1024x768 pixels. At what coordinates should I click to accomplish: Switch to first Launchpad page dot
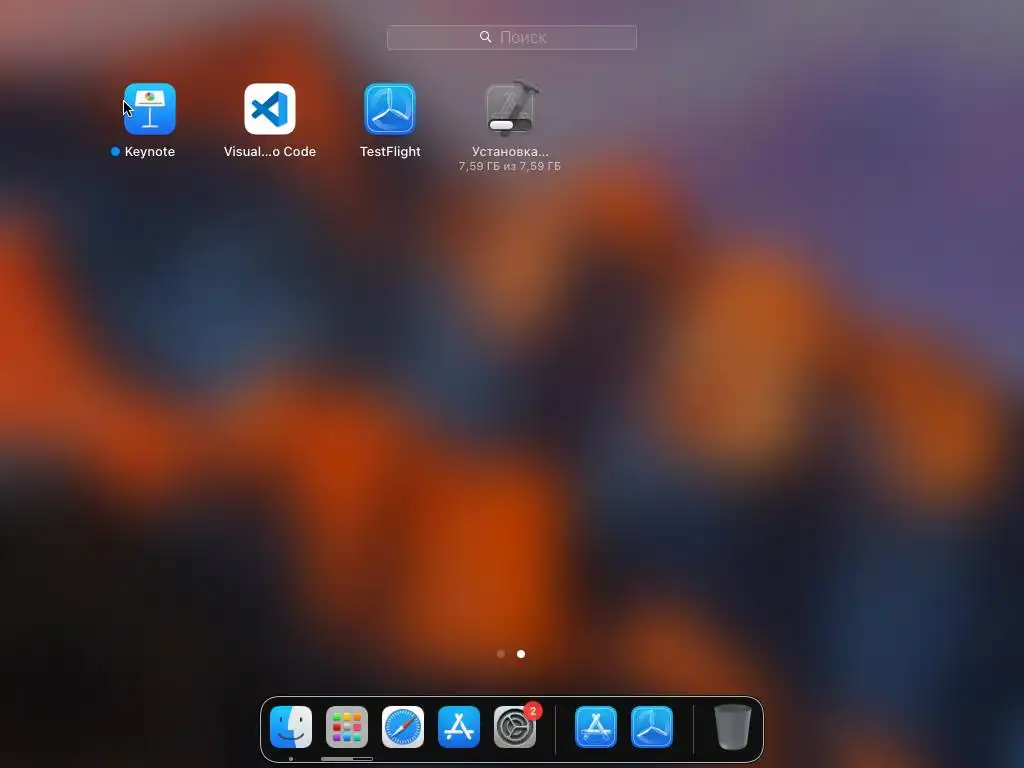(x=501, y=654)
